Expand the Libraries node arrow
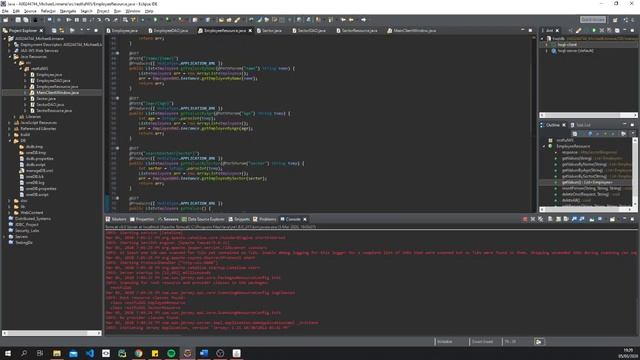640x360 pixels. tap(15, 117)
